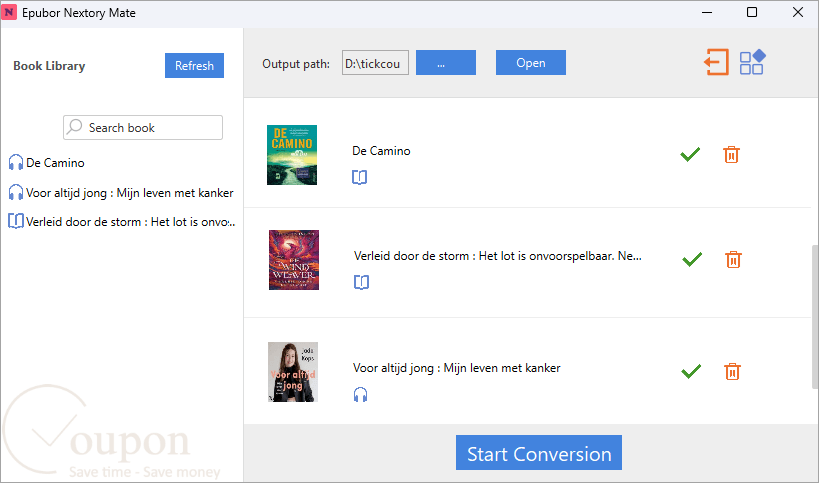Delete Voor altijd jong with trash icon
The height and width of the screenshot is (483, 819).
coord(732,372)
